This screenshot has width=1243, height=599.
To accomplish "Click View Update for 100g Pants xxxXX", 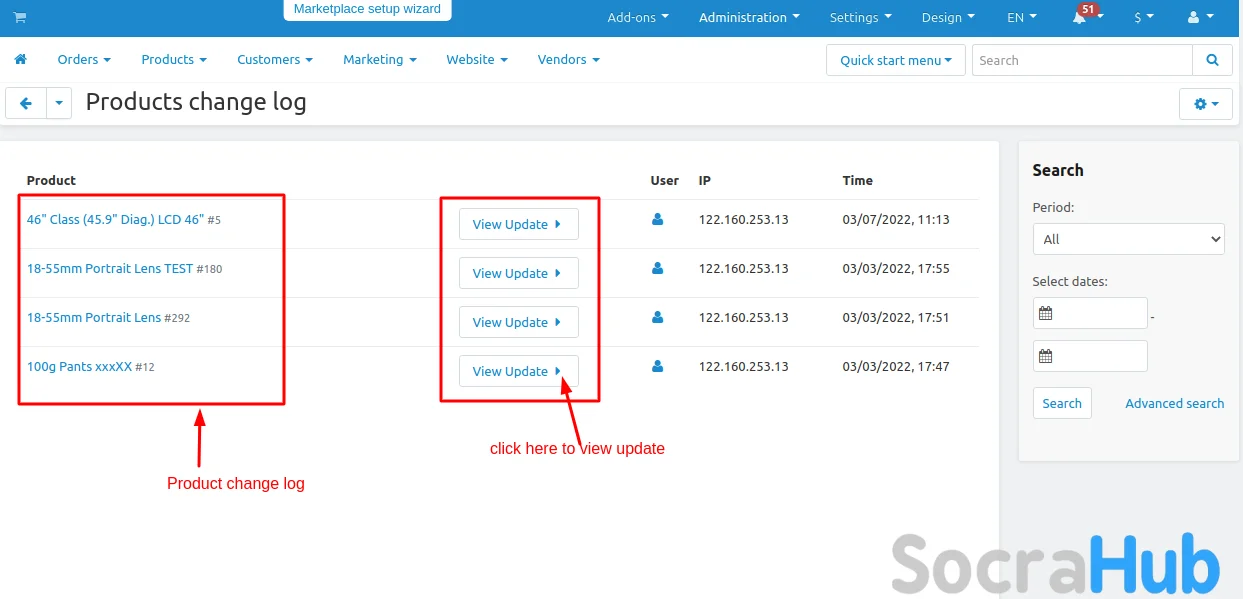I will 518,371.
